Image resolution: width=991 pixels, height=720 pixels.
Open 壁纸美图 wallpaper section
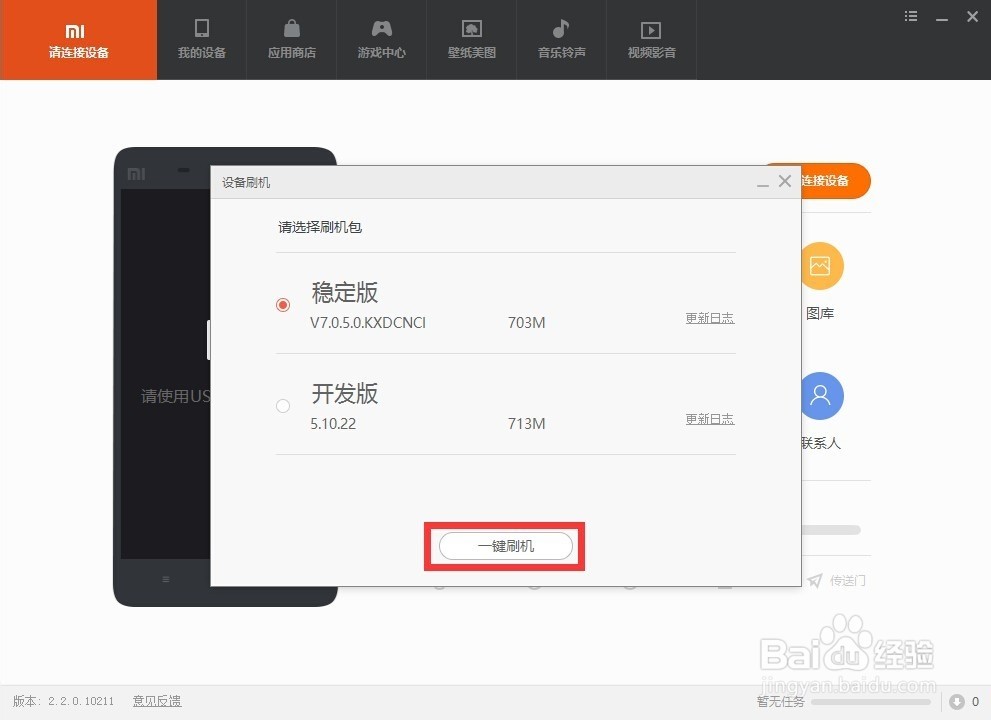(x=471, y=40)
